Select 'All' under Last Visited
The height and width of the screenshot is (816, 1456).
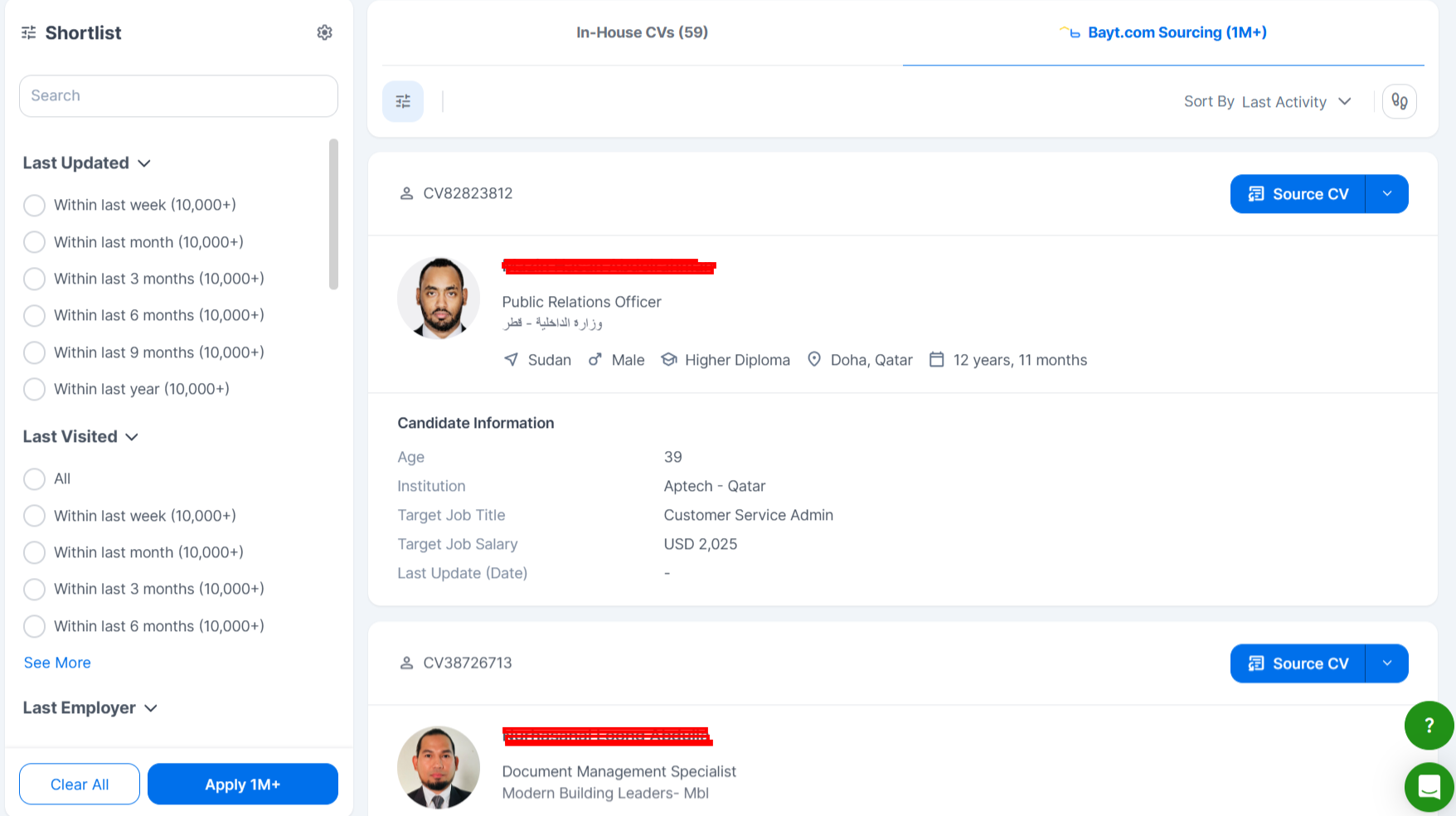pos(34,478)
